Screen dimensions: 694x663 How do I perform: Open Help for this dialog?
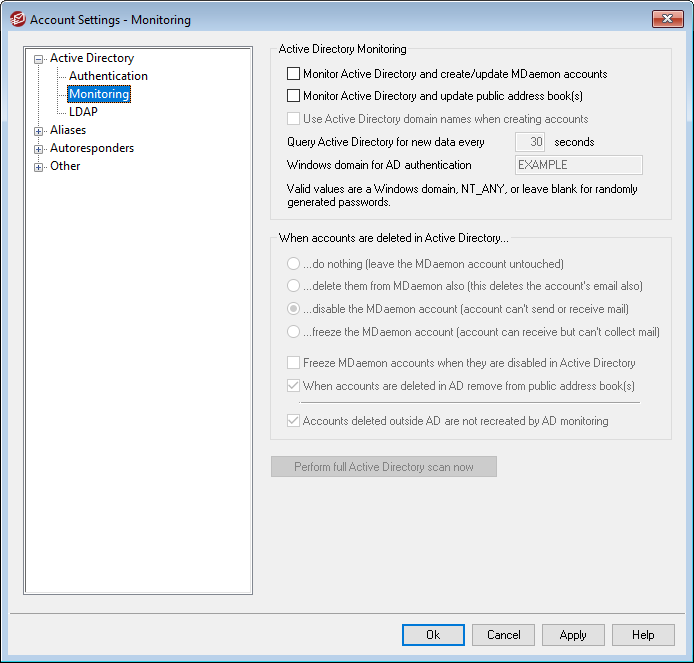643,635
